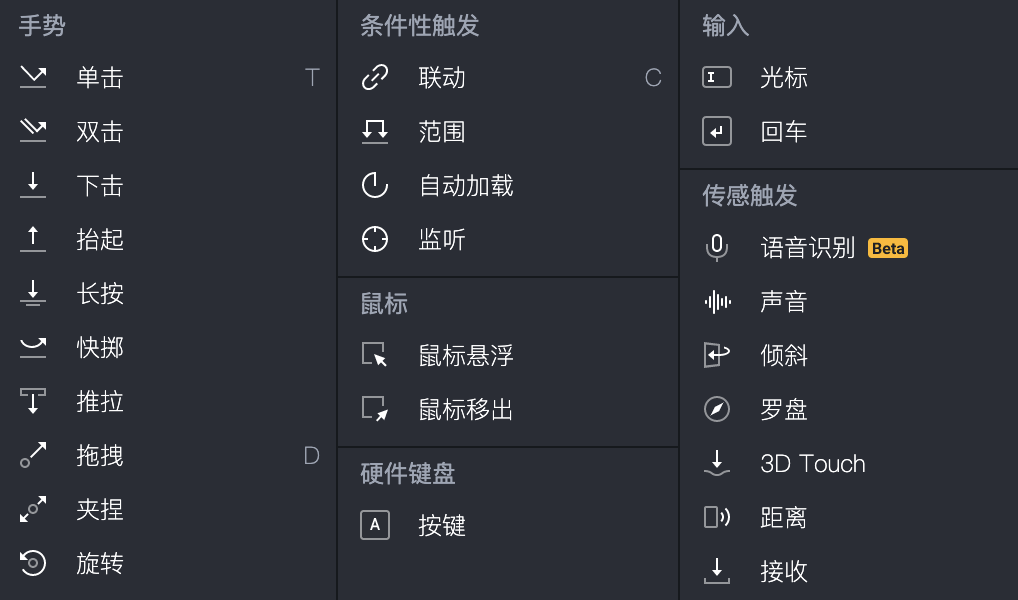This screenshot has height=600, width=1018.
Task: Click the 长按 long-press icon
Action: (33, 294)
